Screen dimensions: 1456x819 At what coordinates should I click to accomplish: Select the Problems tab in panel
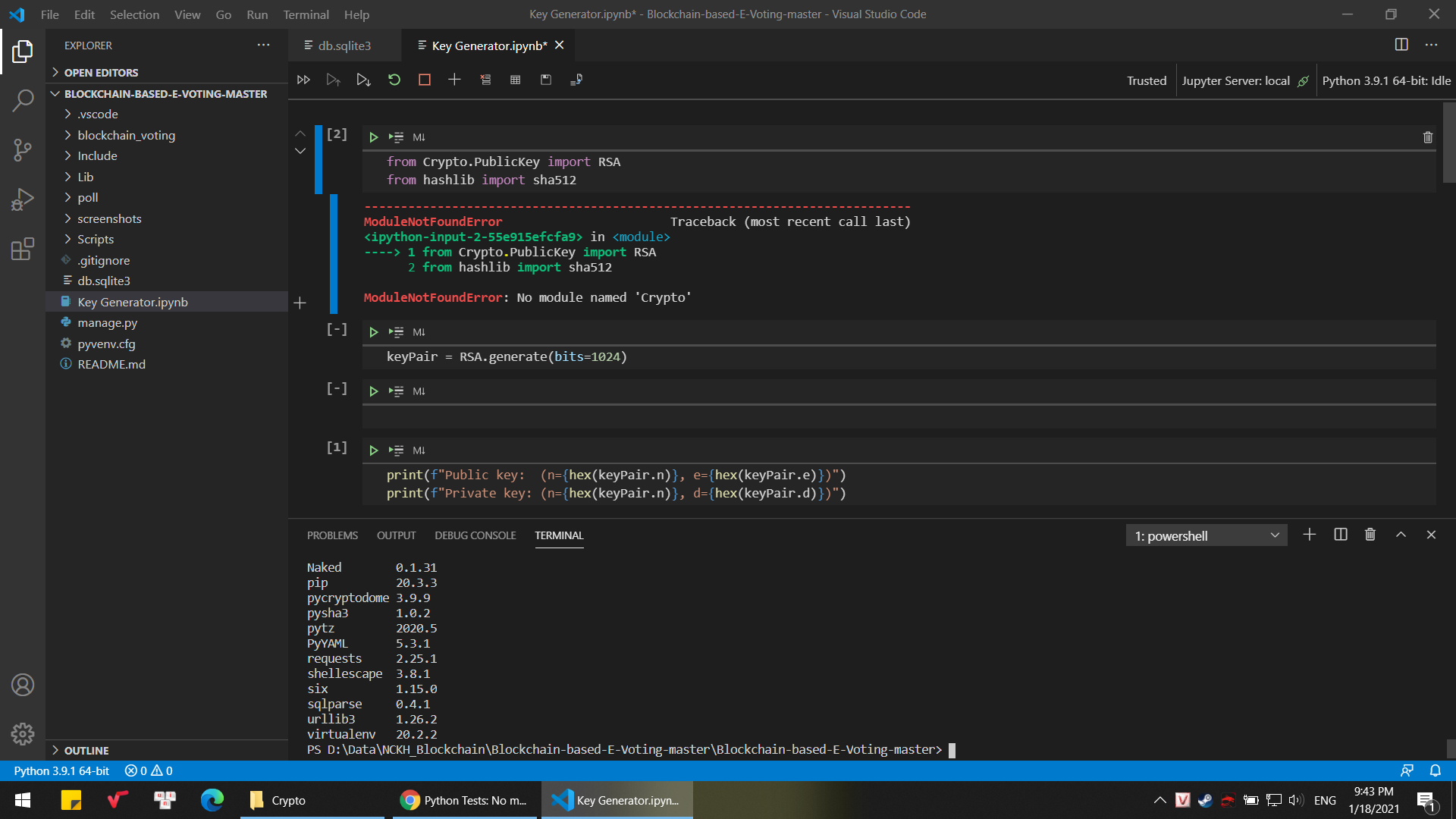(333, 535)
